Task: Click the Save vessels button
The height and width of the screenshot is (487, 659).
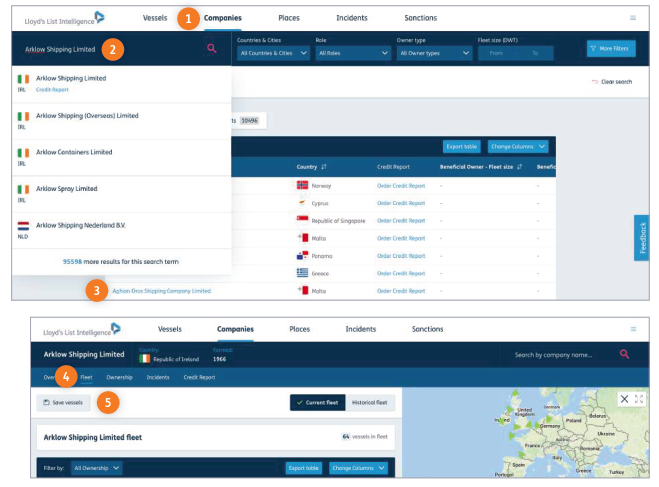Action: [x=63, y=403]
